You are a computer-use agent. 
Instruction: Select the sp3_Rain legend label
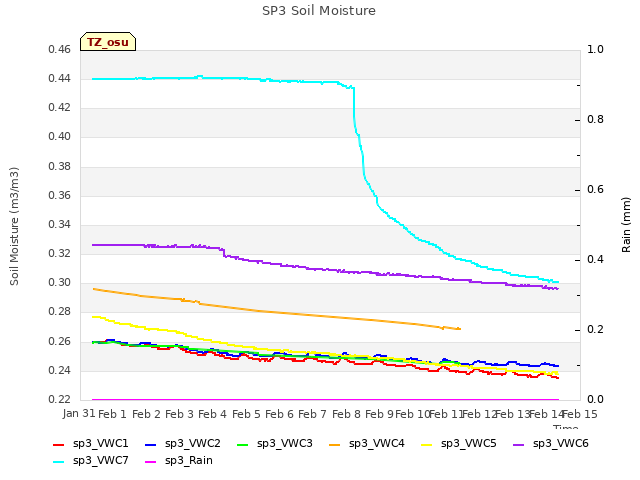[x=189, y=461]
